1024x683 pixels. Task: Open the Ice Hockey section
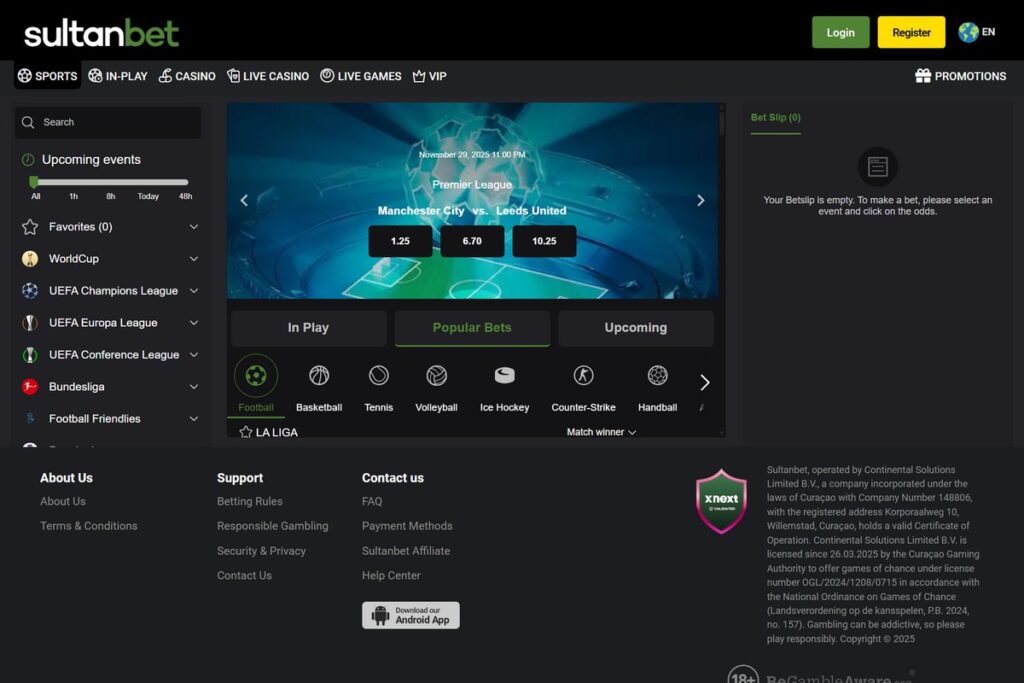[503, 377]
